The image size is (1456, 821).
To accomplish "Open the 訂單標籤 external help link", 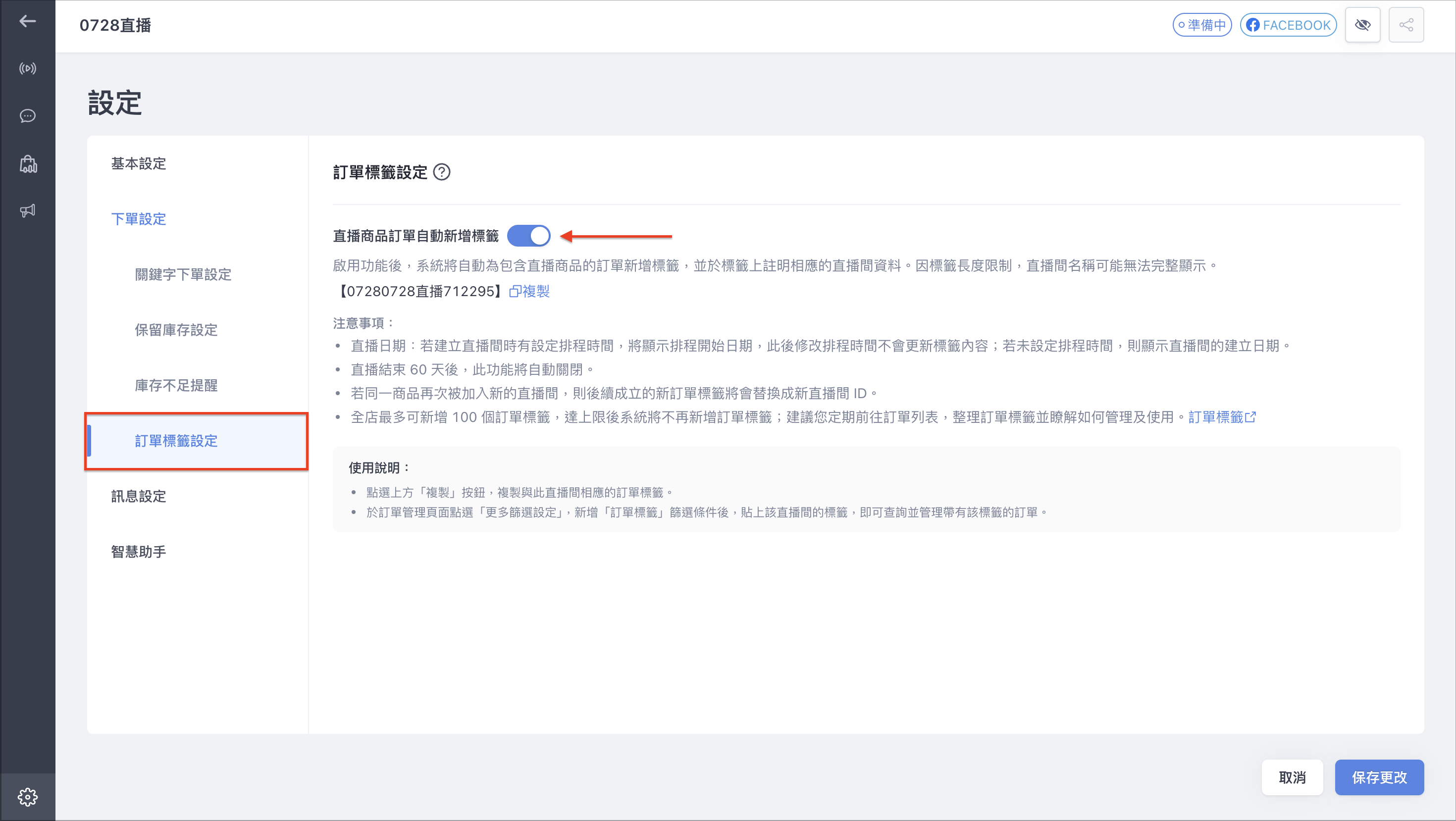I will [x=1222, y=417].
